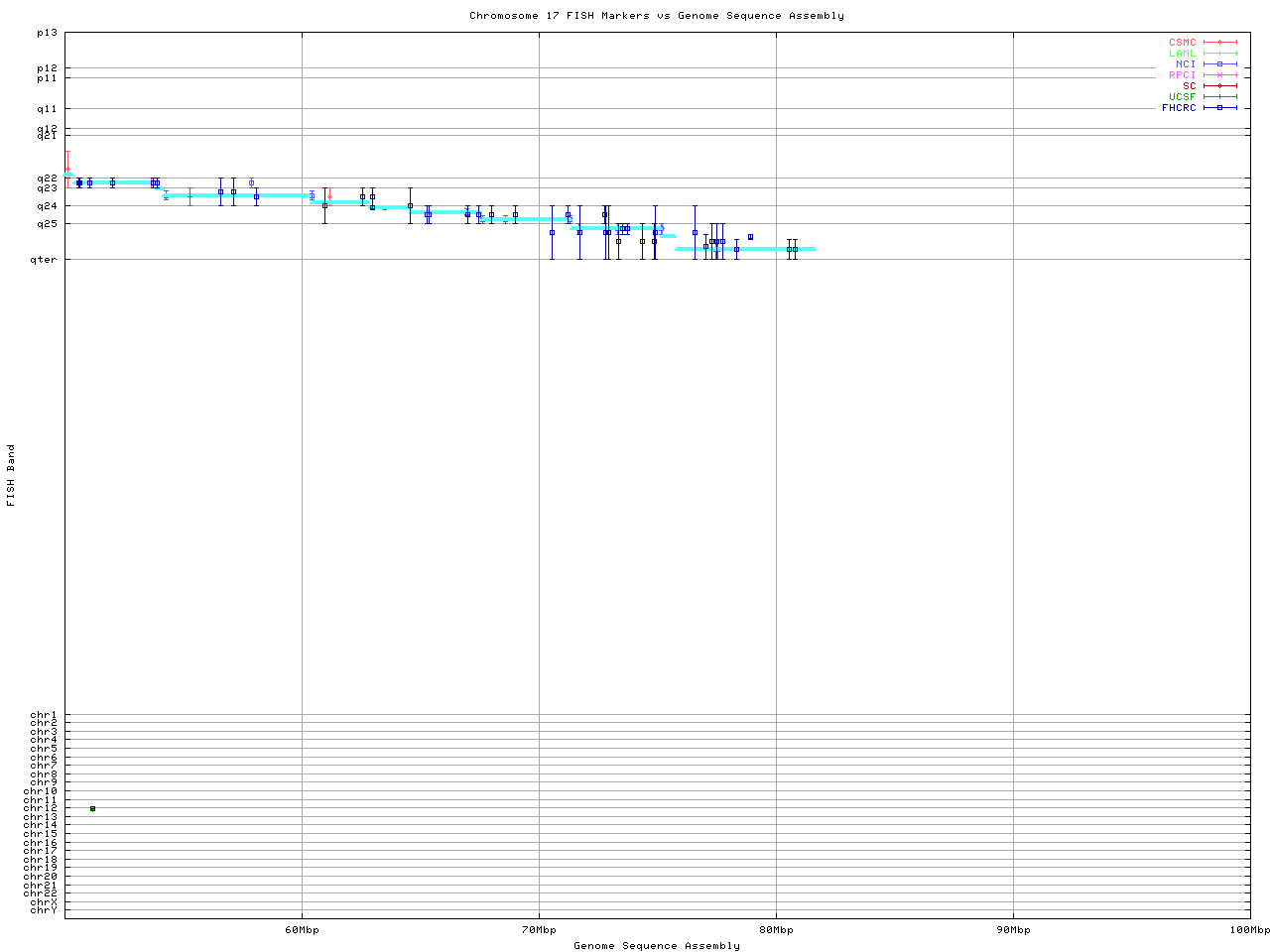This screenshot has height=952, width=1270.
Task: Click the dark red SC legend marker
Action: coord(1219,86)
